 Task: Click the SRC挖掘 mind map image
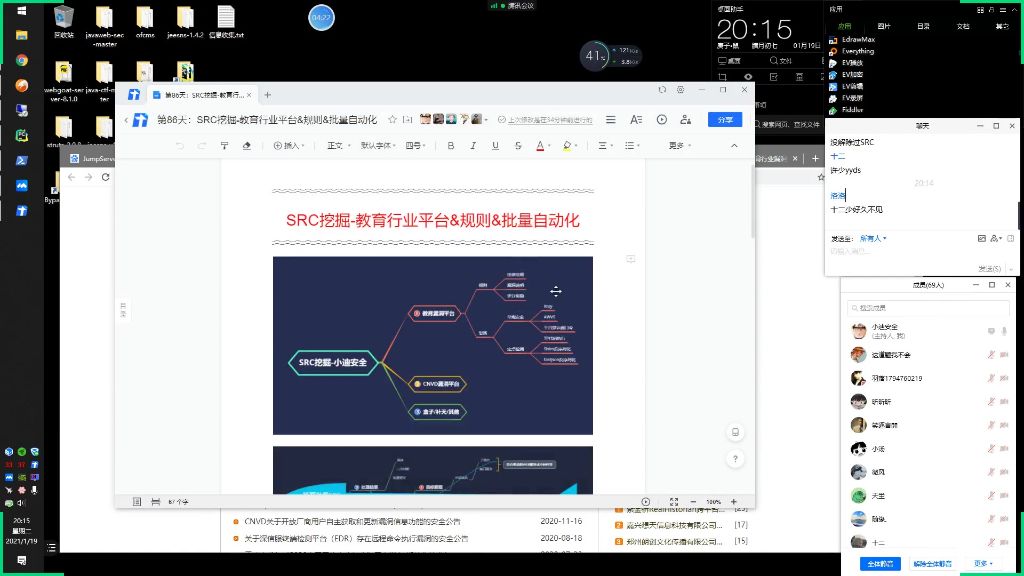433,345
